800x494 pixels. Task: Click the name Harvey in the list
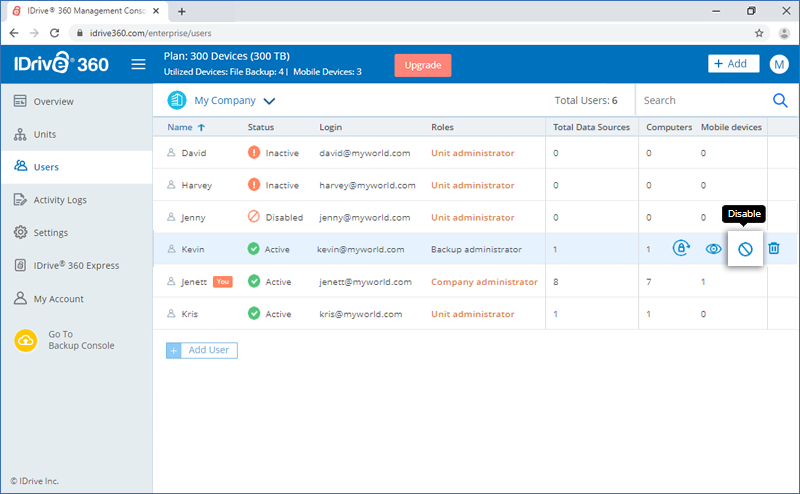pos(196,185)
